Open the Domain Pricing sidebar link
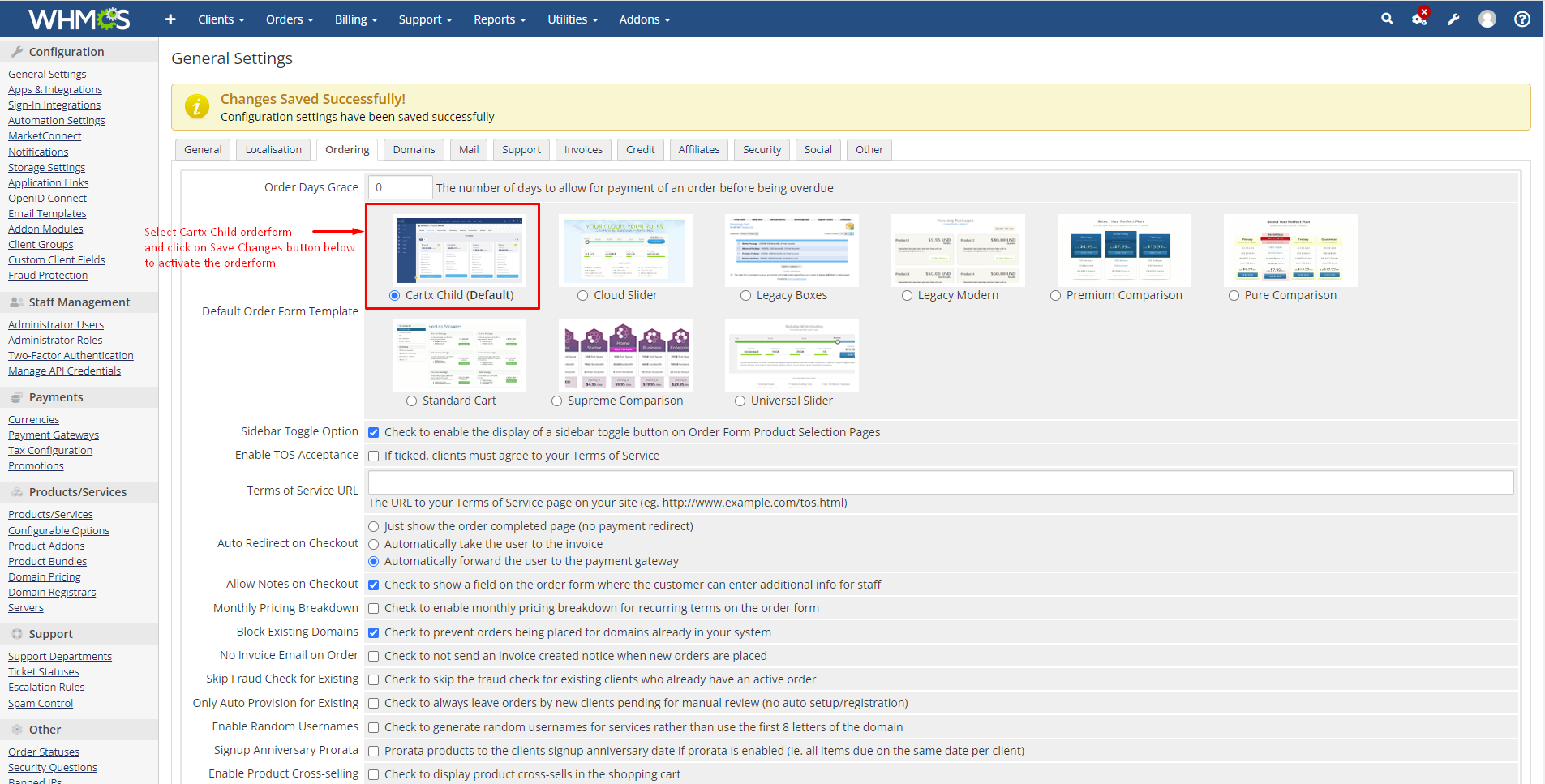The height and width of the screenshot is (784, 1545). pos(45,577)
